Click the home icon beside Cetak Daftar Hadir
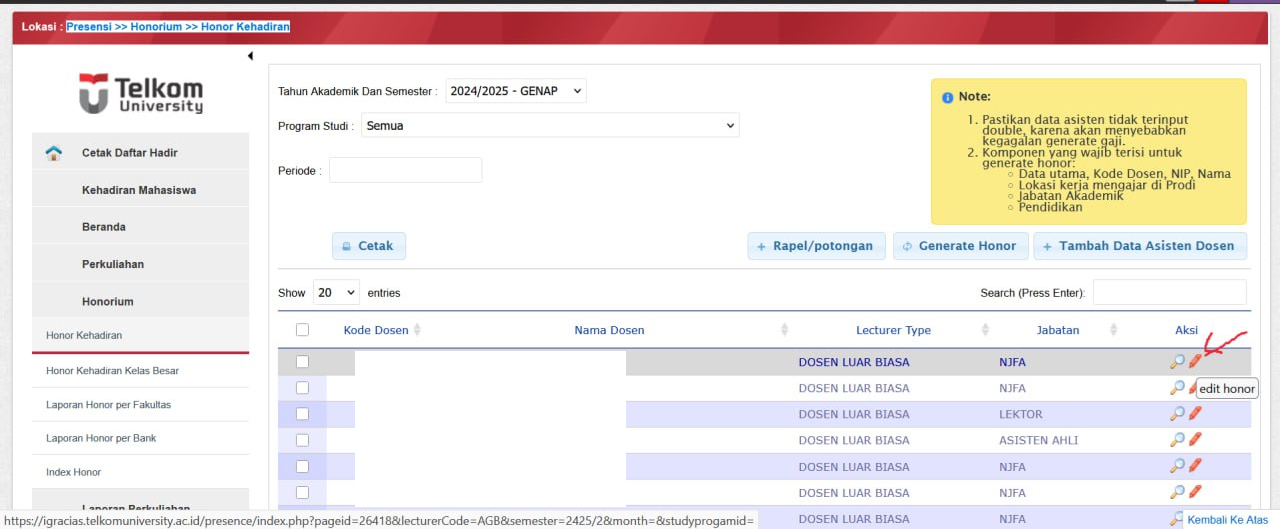Image resolution: width=1280 pixels, height=529 pixels. (x=54, y=153)
